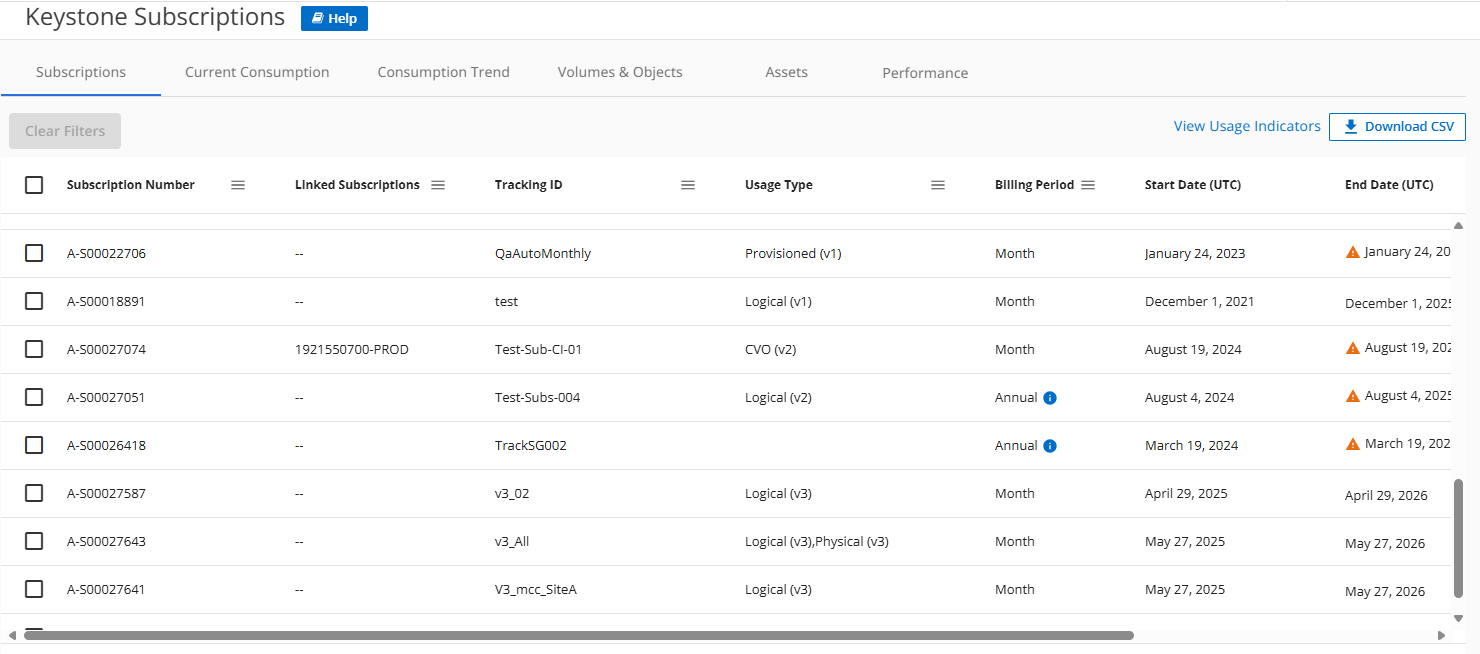Select the checkbox for subscription A-S00022706

[34, 253]
